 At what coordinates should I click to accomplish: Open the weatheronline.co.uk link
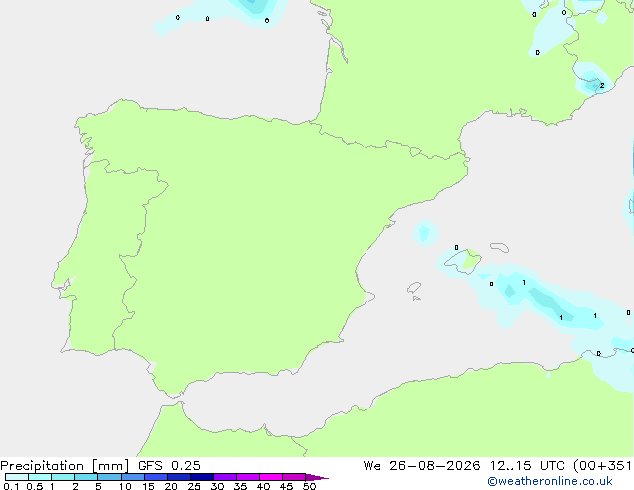pyautogui.click(x=550, y=481)
